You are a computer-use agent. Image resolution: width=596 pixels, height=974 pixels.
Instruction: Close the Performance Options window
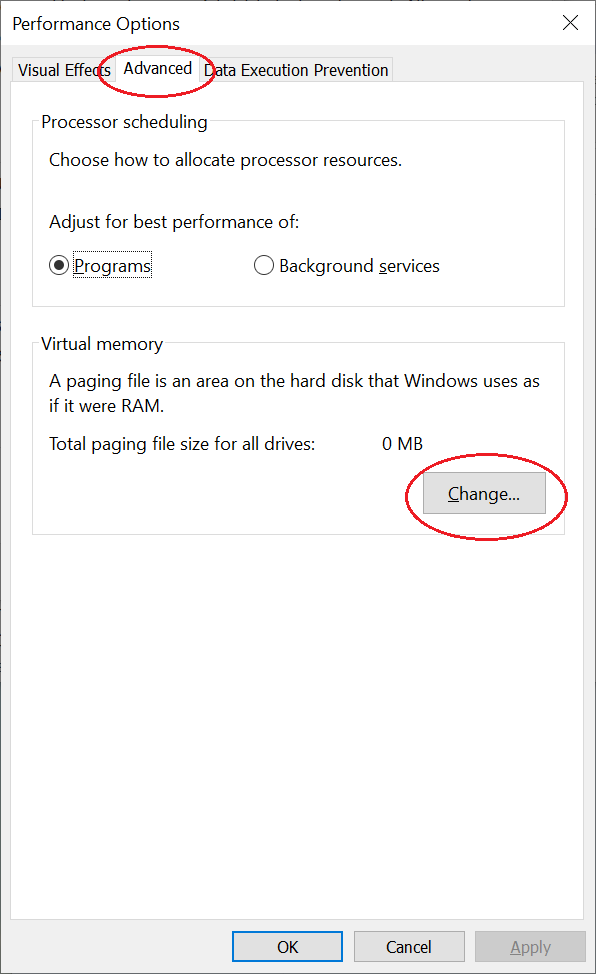click(571, 24)
